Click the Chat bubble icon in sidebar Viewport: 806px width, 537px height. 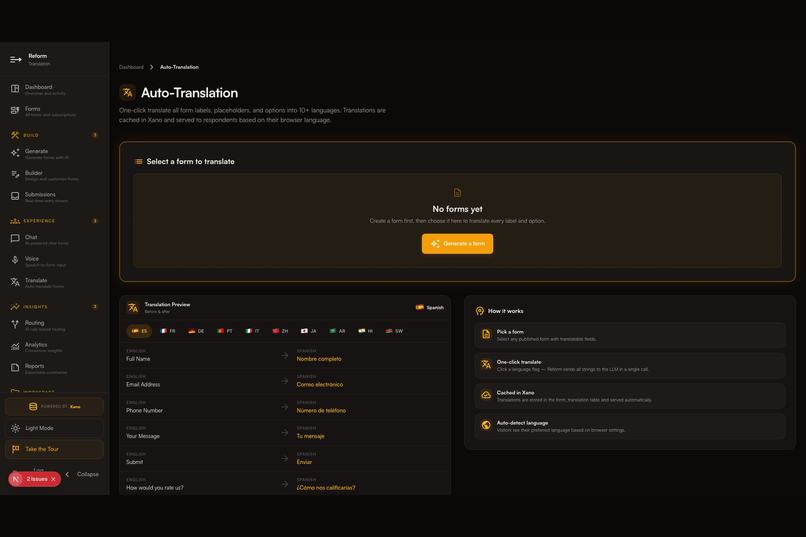tap(15, 239)
